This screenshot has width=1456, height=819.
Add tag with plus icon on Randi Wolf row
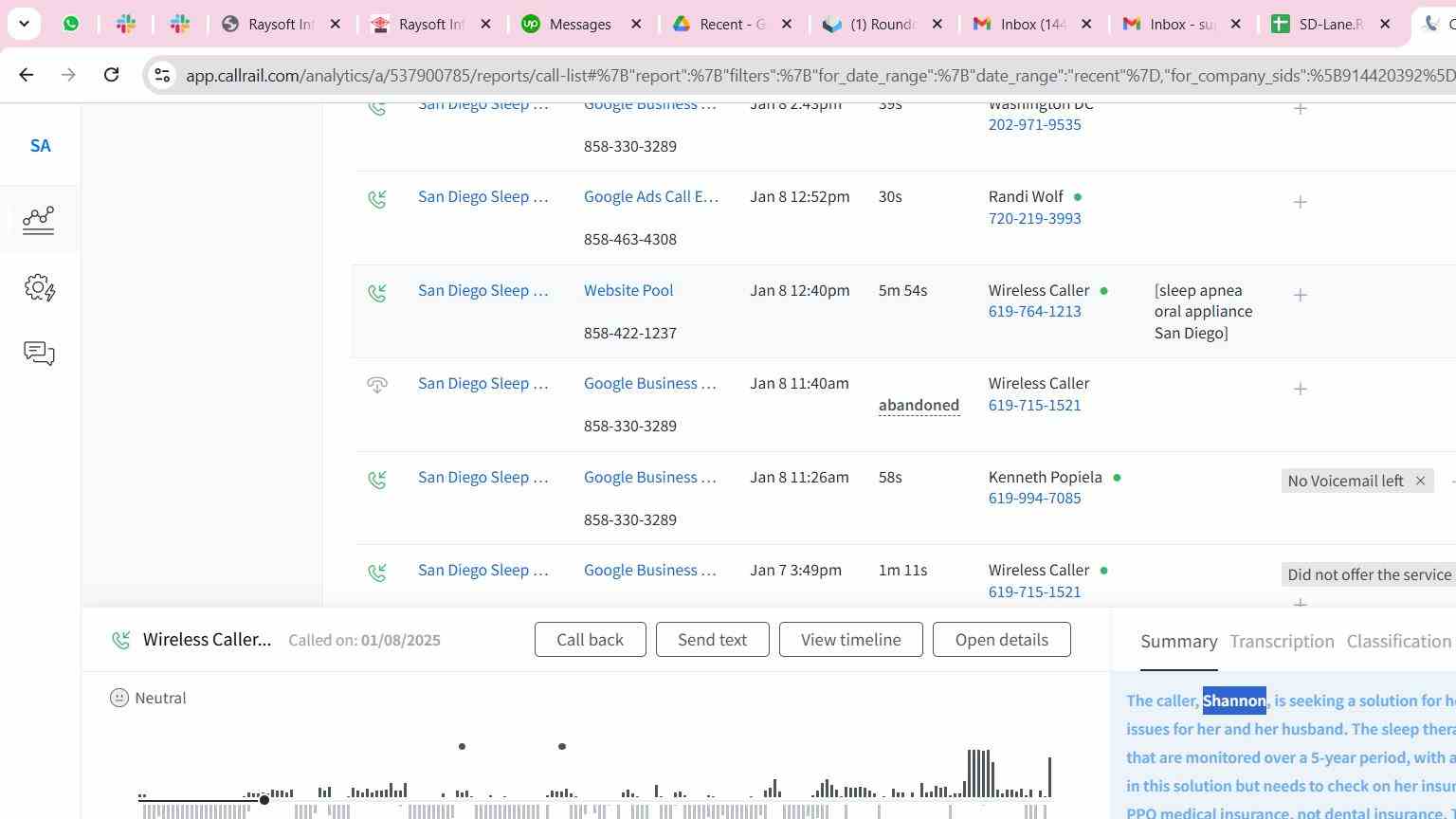tap(1300, 202)
